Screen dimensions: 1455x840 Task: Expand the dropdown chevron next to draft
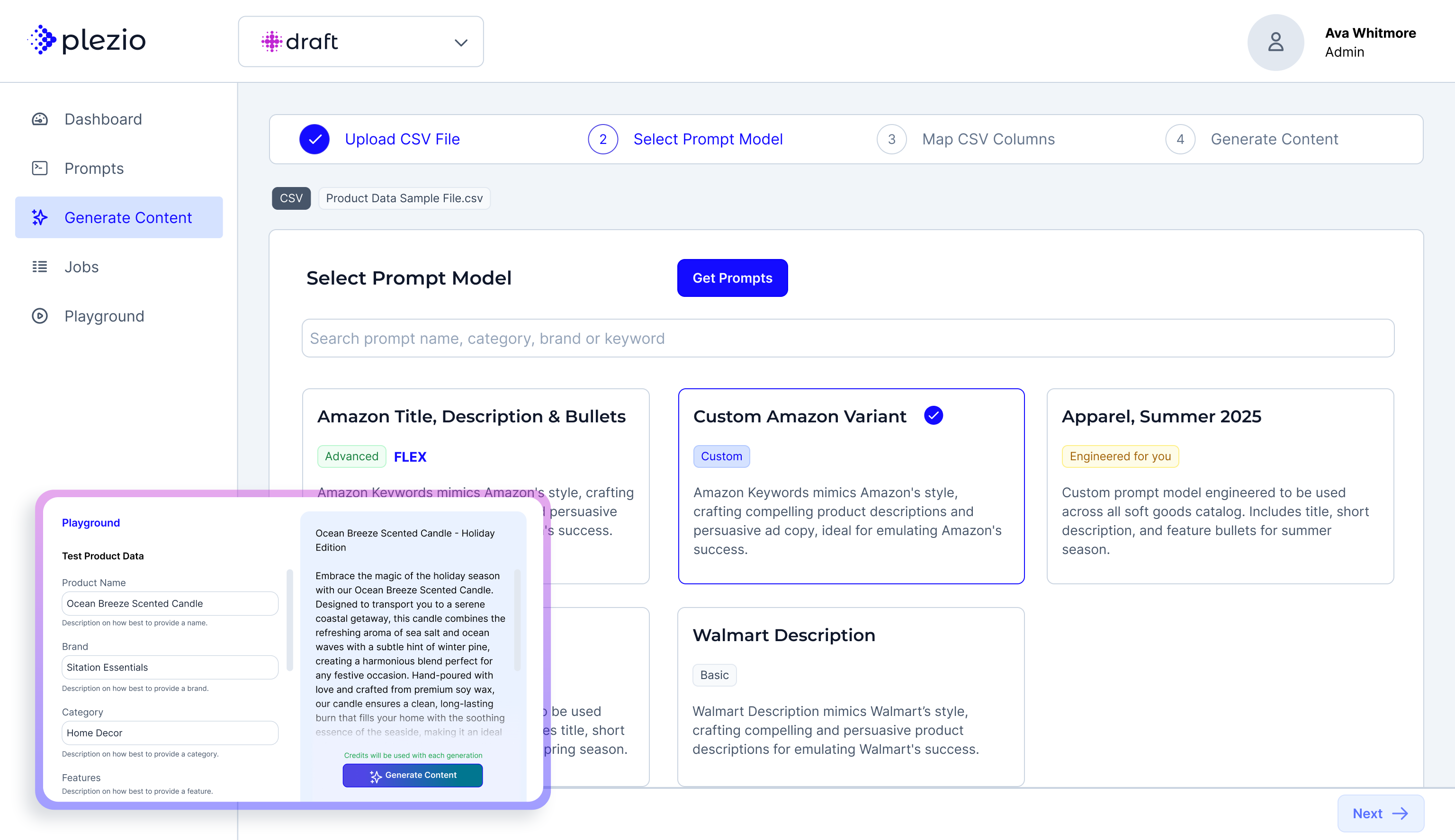460,43
